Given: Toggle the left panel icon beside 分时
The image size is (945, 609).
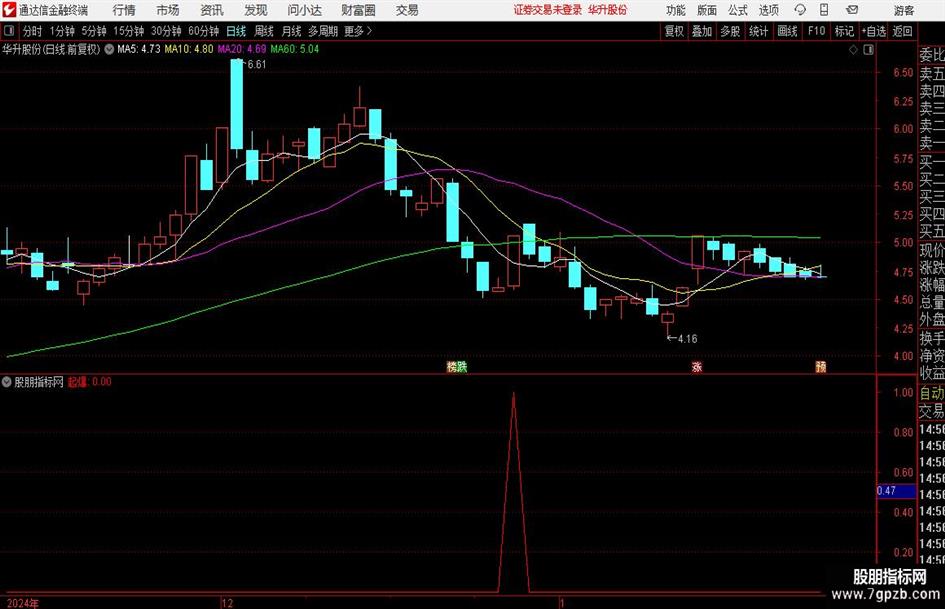Looking at the screenshot, I should pos(9,31).
